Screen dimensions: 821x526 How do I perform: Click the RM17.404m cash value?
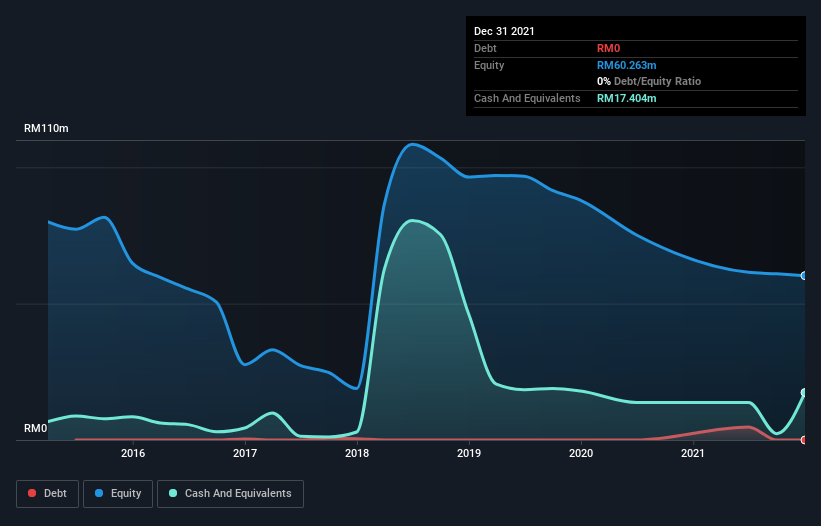pyautogui.click(x=627, y=98)
